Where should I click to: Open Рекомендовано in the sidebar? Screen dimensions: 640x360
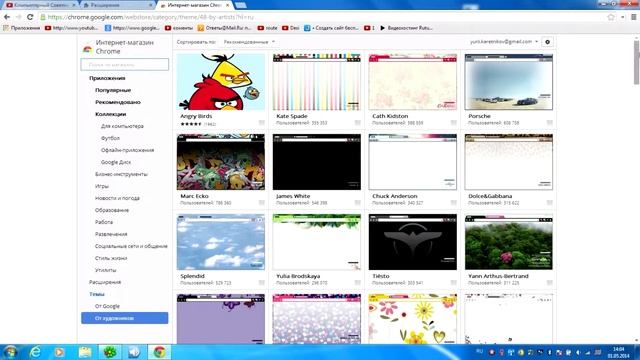tap(118, 102)
